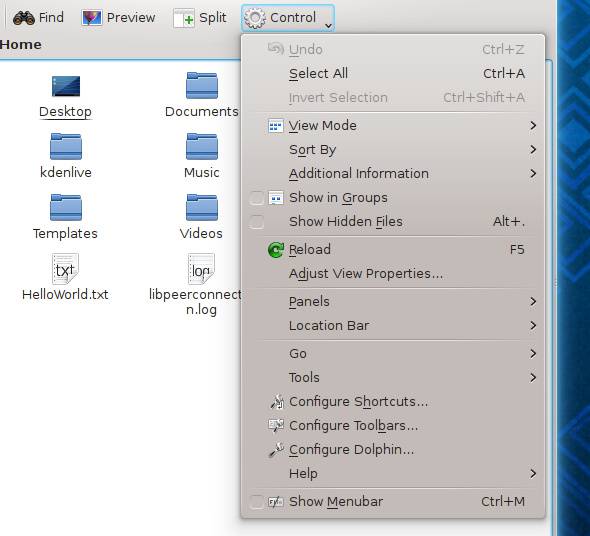The image size is (590, 536).
Task: Click the Preview picture icon in toolbar
Action: tap(91, 18)
